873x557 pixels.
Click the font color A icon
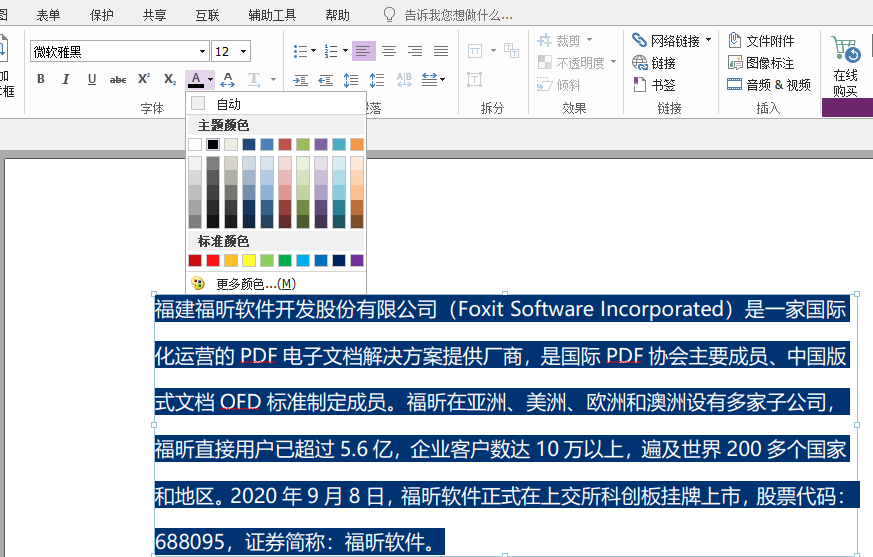pyautogui.click(x=195, y=80)
